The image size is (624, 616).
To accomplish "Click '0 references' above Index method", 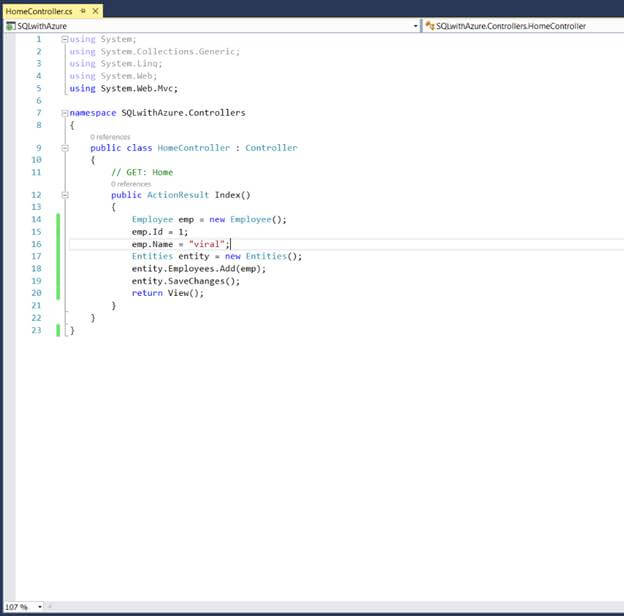I will click(x=131, y=184).
